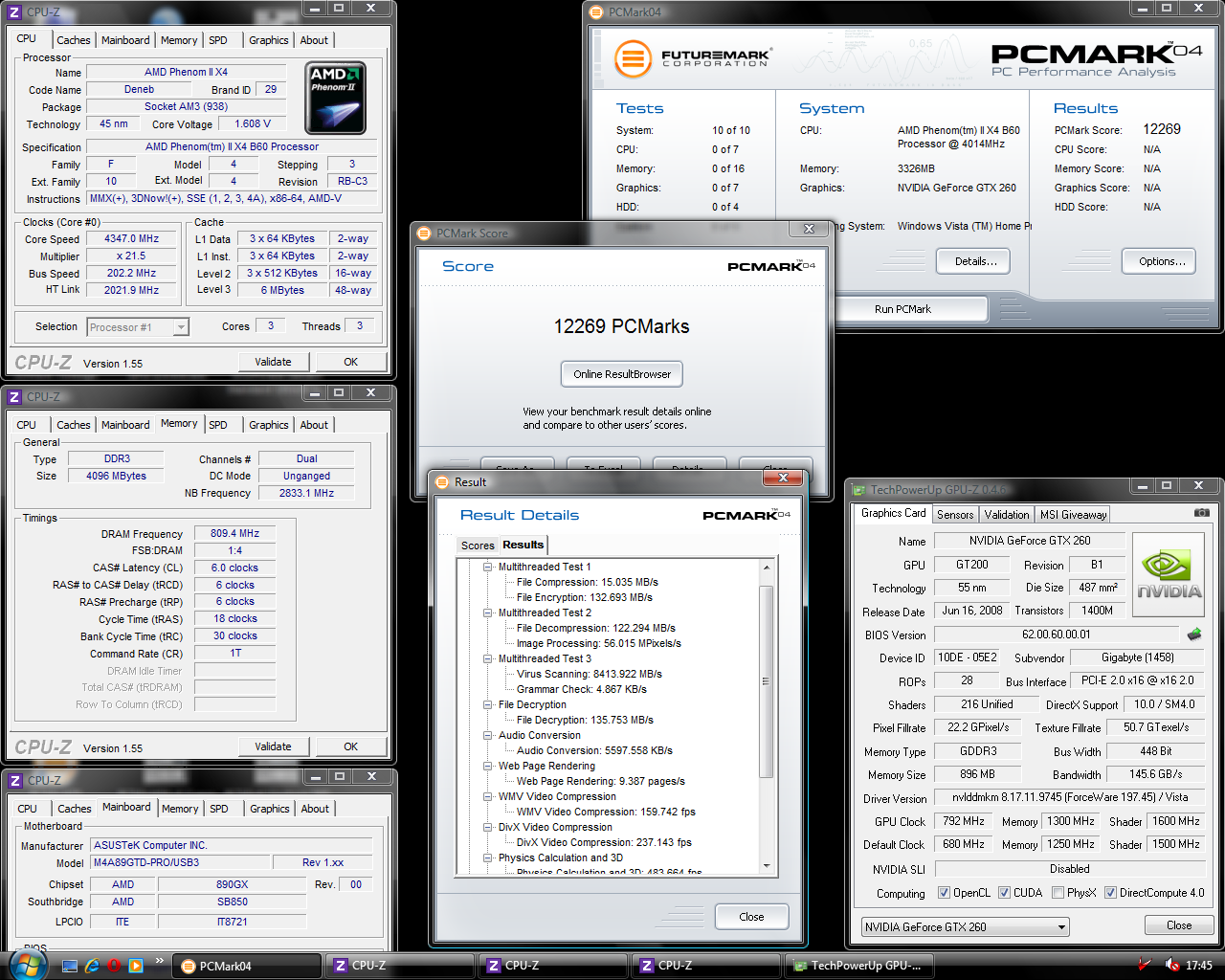Collapse the Audio Conversion tree node
Image resolution: width=1225 pixels, height=980 pixels.
point(488,735)
